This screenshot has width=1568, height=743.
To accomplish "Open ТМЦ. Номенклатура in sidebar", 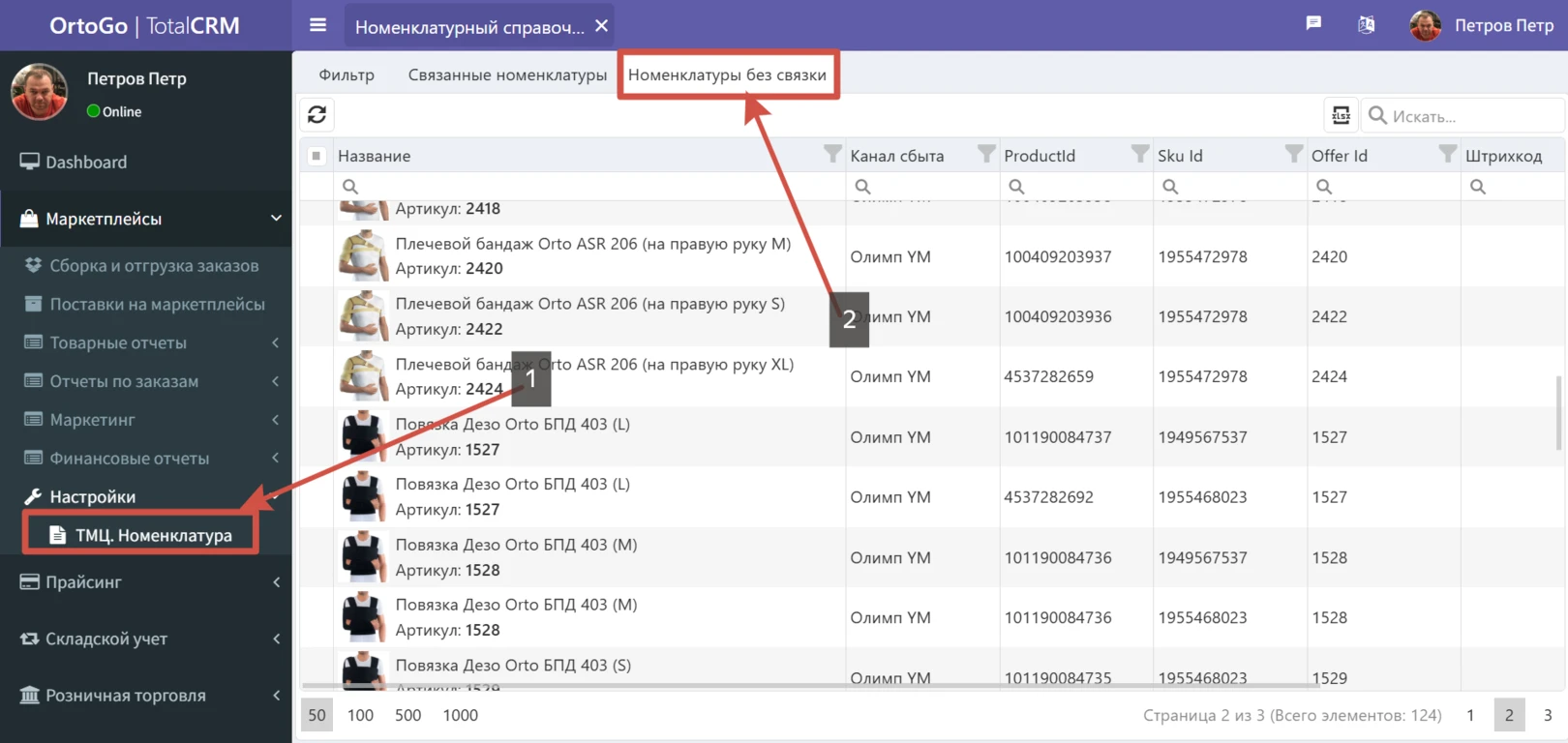I will [x=153, y=535].
